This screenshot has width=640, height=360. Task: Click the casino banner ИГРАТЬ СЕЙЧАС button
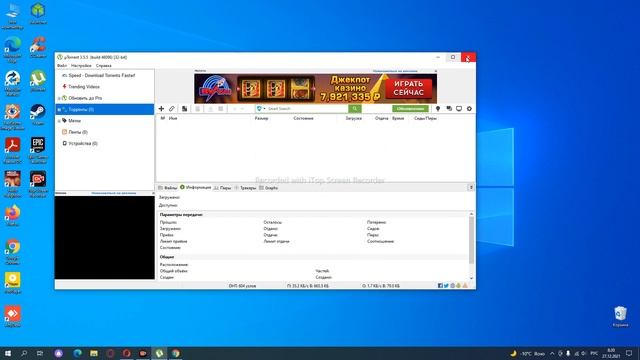409,89
